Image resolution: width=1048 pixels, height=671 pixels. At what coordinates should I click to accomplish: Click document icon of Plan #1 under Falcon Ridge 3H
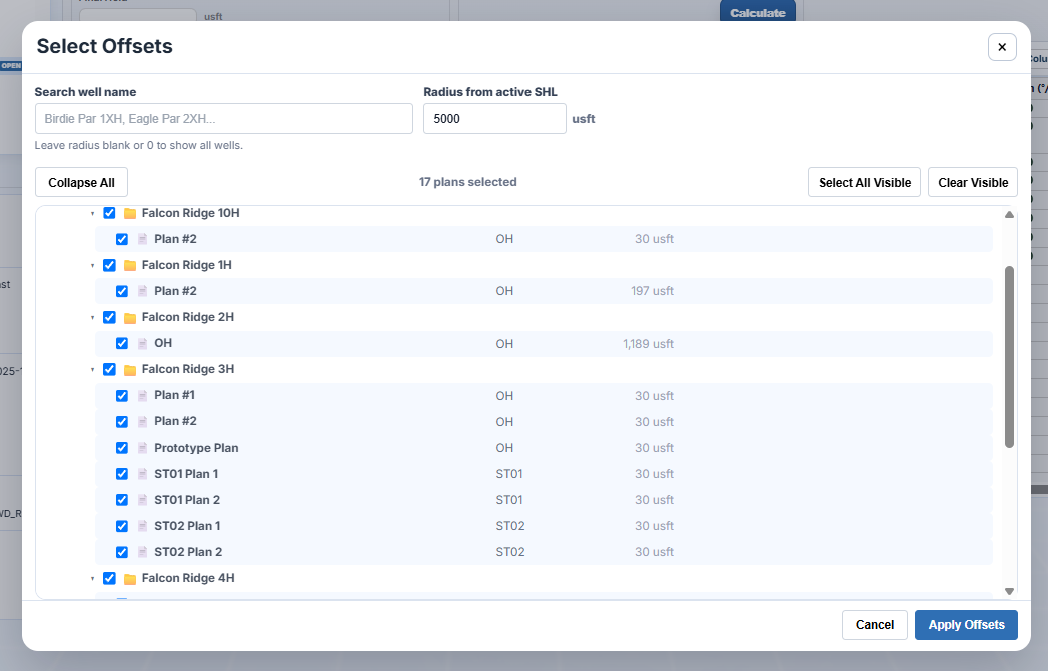[x=142, y=396]
